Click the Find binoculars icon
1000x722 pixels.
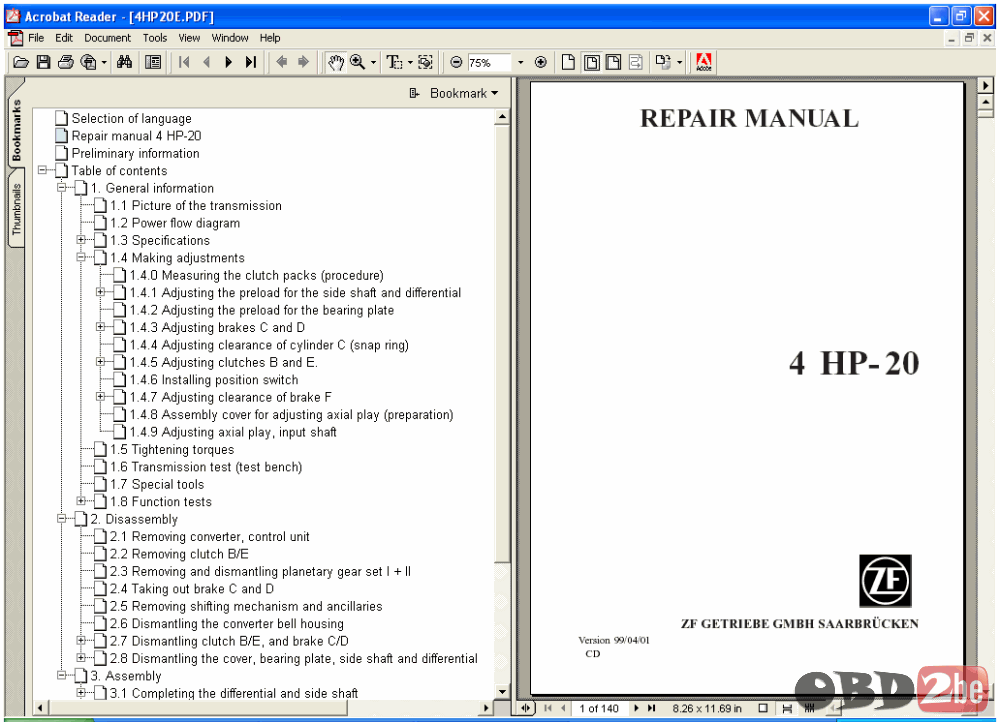(124, 62)
